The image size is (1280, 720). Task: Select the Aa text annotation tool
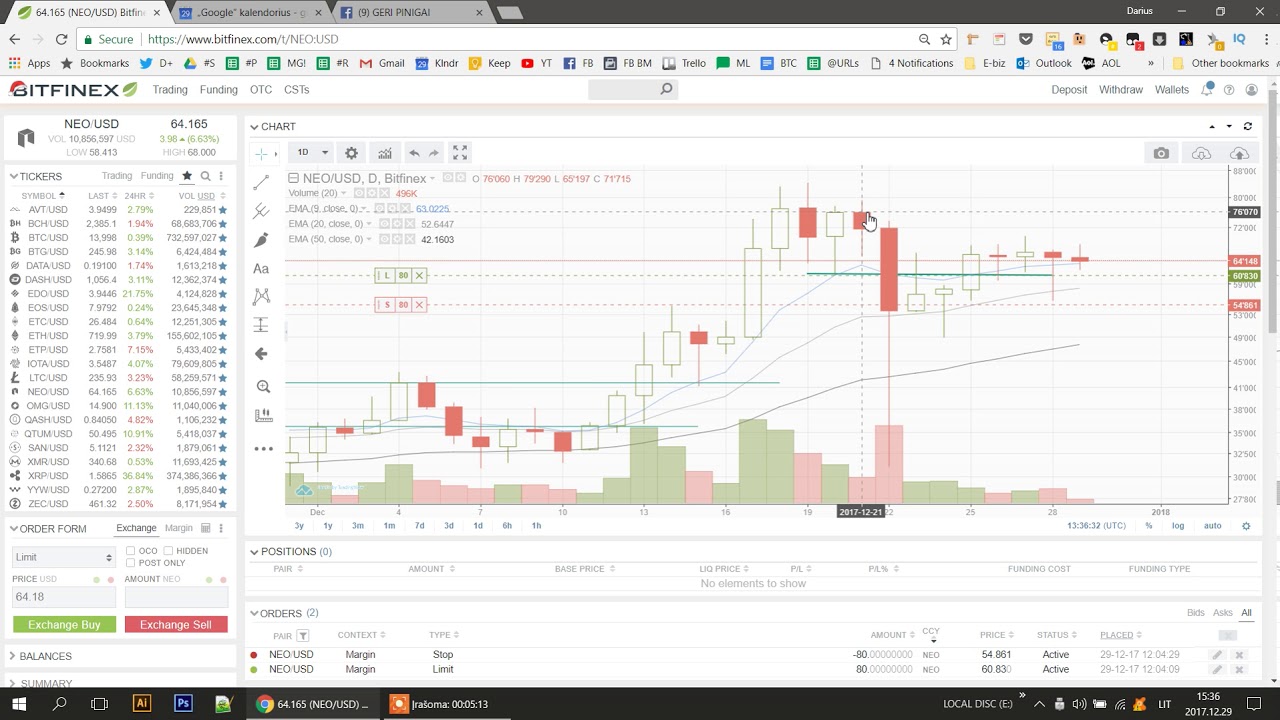pos(262,268)
